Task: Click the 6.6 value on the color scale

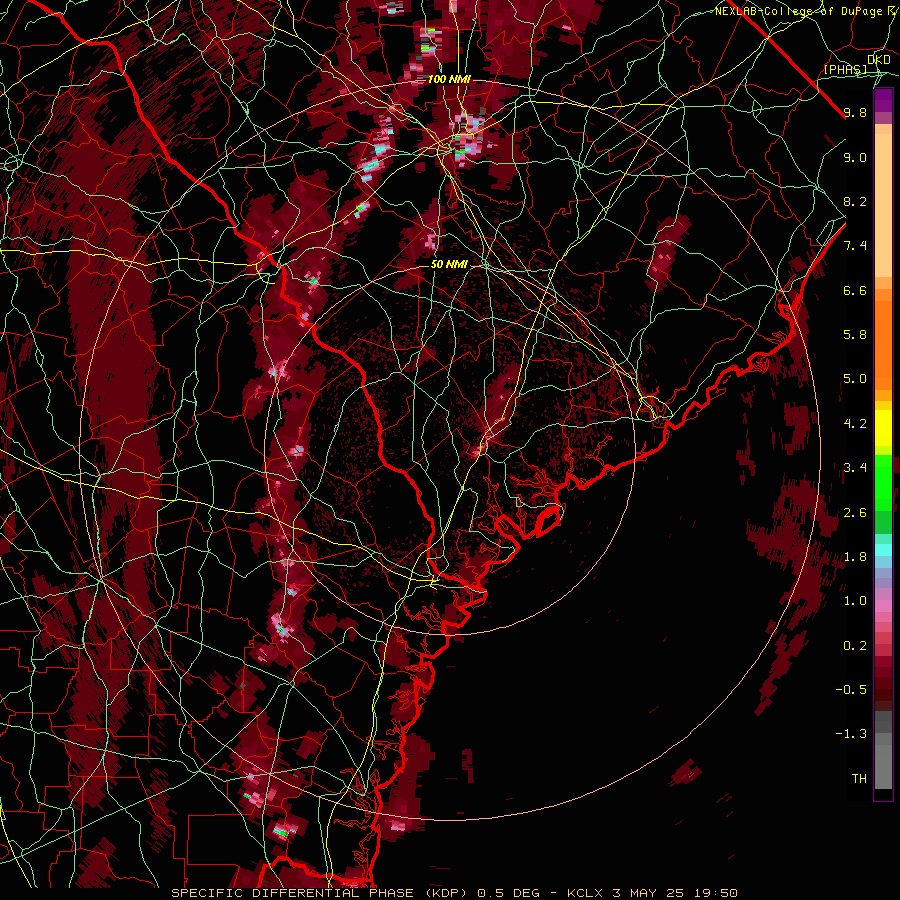Action: click(855, 290)
